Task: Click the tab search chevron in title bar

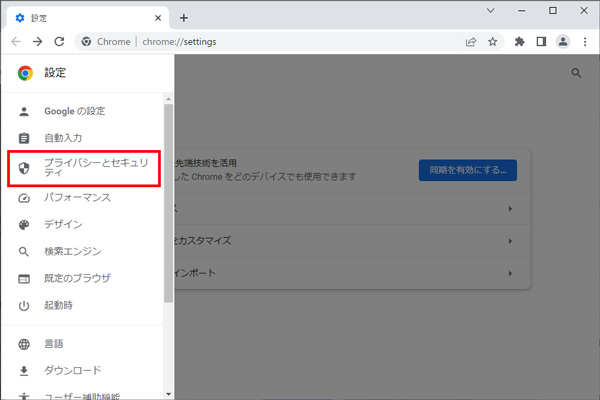Action: click(x=491, y=11)
